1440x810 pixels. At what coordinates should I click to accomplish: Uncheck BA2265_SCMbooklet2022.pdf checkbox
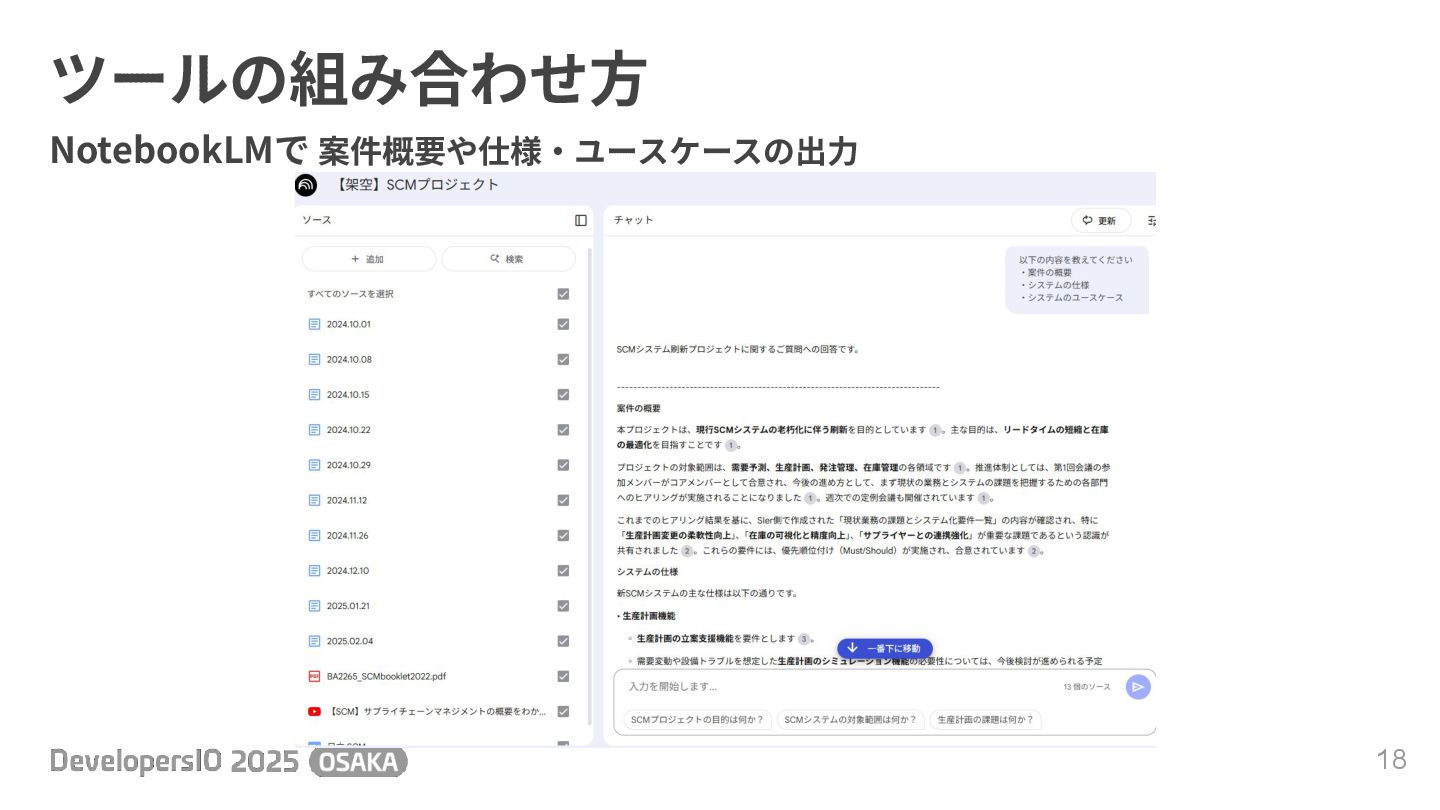tap(563, 676)
